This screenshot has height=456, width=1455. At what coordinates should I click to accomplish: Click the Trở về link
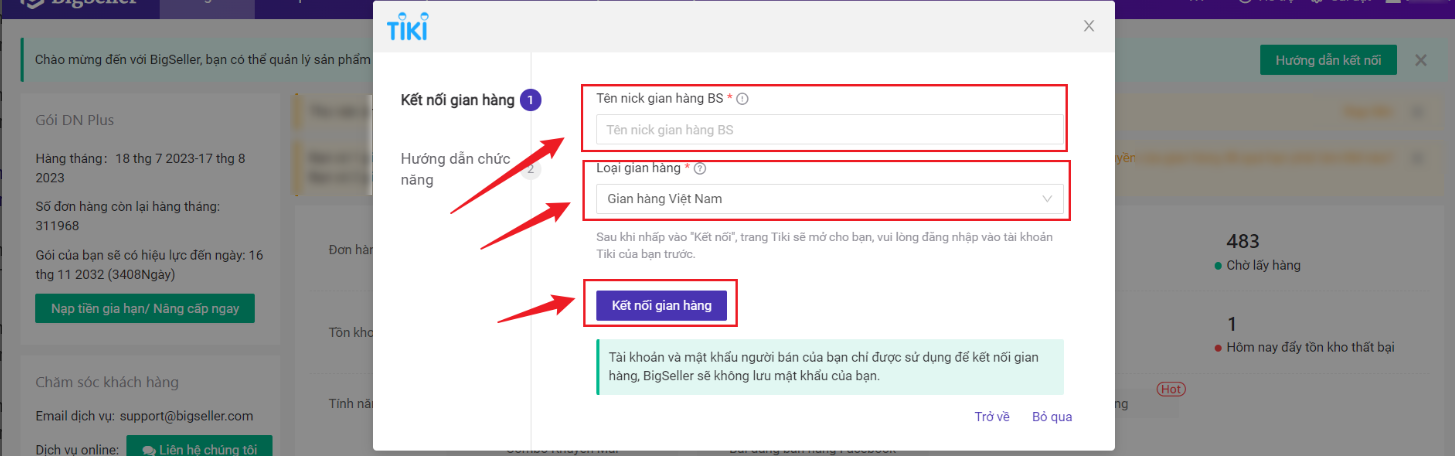click(x=992, y=416)
